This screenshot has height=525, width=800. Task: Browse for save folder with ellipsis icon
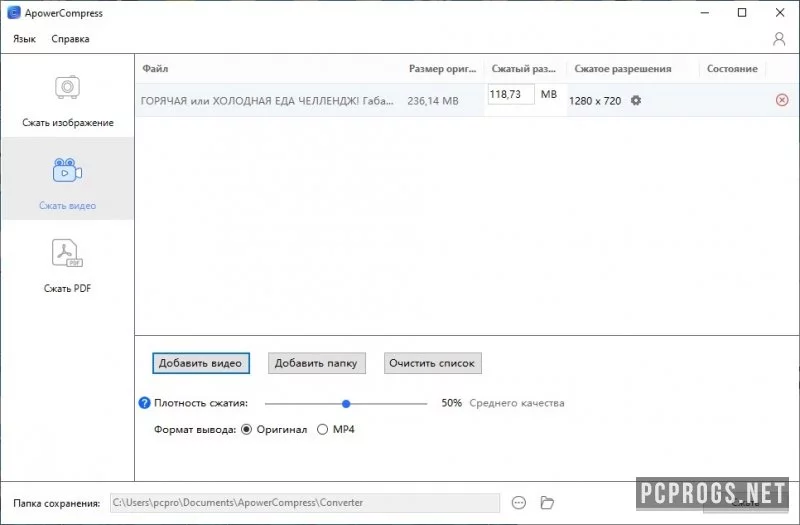point(518,503)
